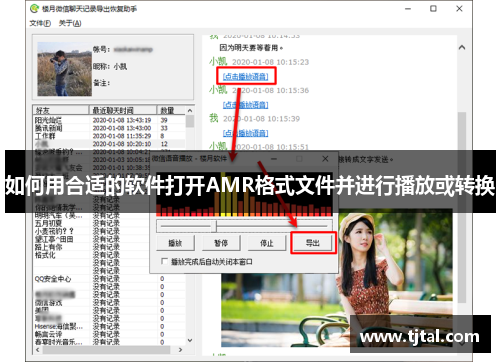The image size is (500, 362).
Task: Click the app logo icon in title bar
Action: [x=34, y=8]
